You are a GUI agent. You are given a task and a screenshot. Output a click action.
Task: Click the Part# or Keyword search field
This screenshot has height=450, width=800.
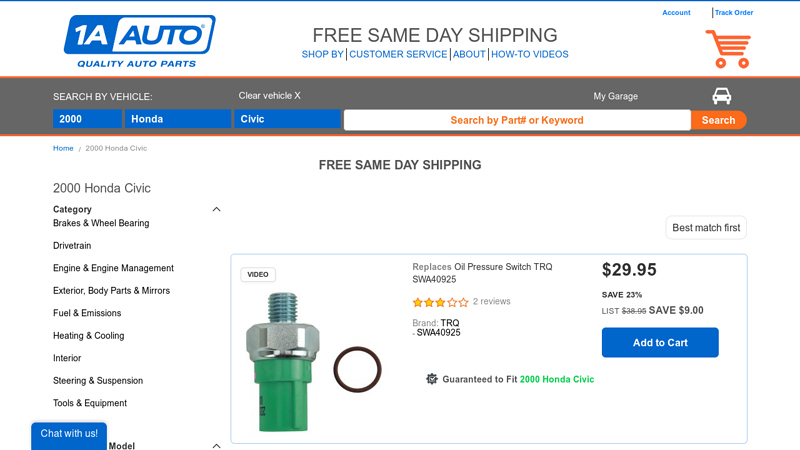coord(516,120)
